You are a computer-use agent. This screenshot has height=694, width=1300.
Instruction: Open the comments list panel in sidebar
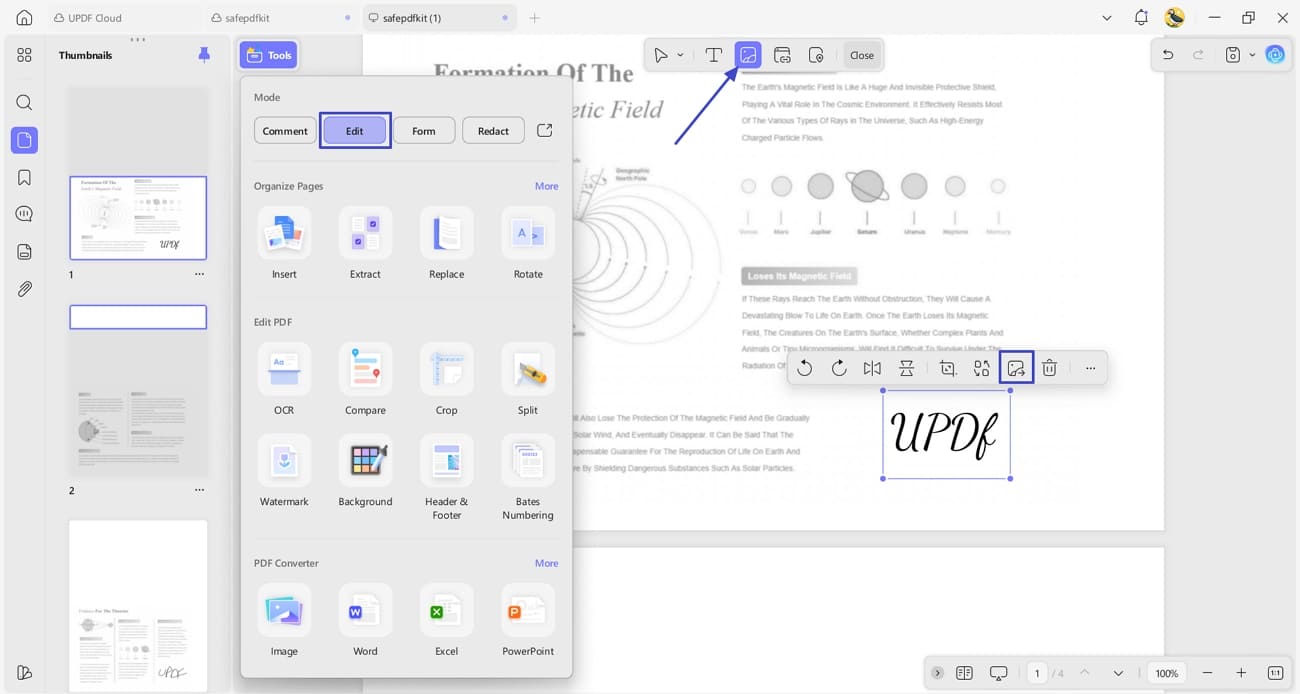pos(24,214)
